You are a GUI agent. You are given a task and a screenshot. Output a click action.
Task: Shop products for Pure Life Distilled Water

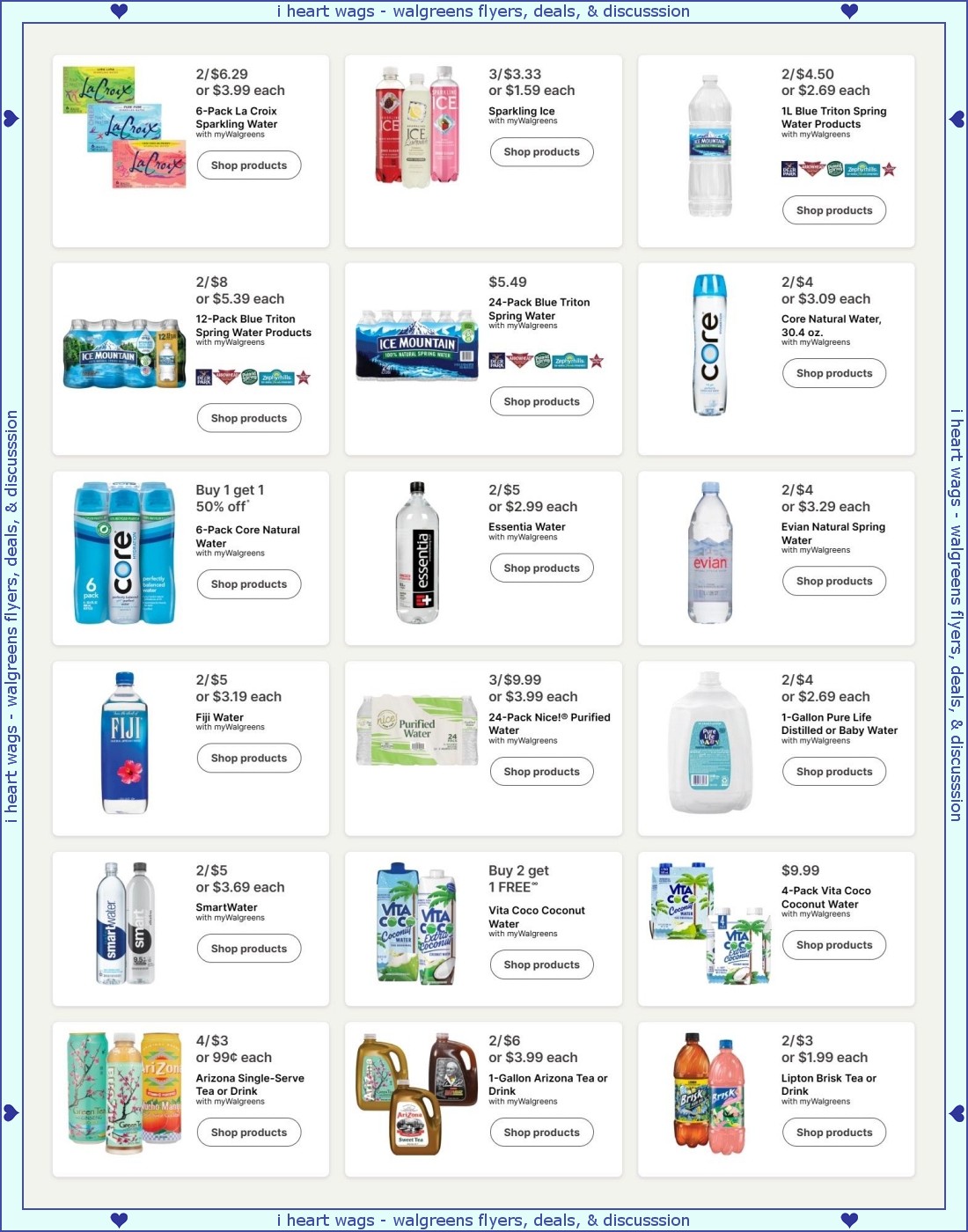click(834, 772)
